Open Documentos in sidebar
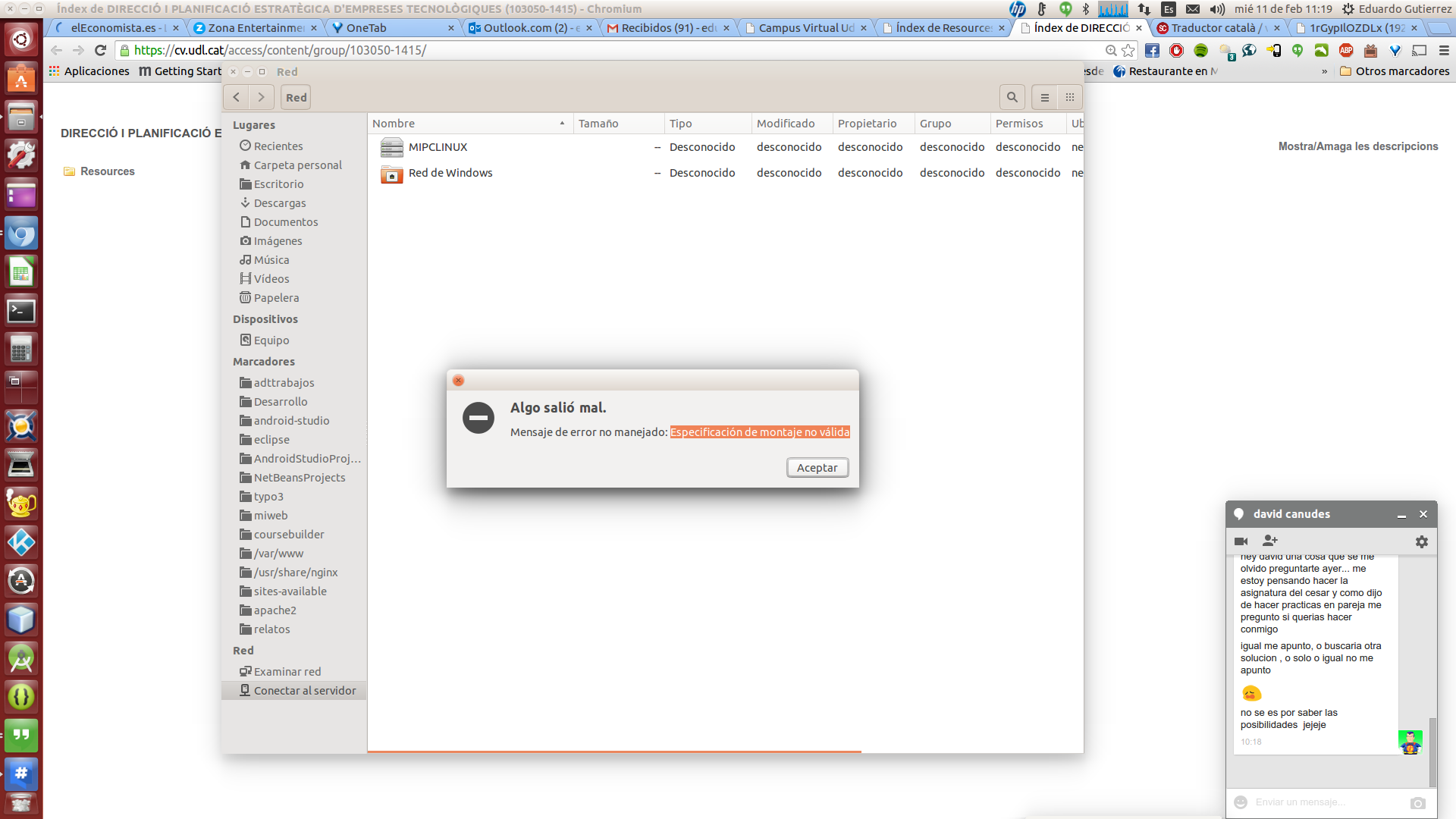The height and width of the screenshot is (819, 1456). [x=286, y=222]
